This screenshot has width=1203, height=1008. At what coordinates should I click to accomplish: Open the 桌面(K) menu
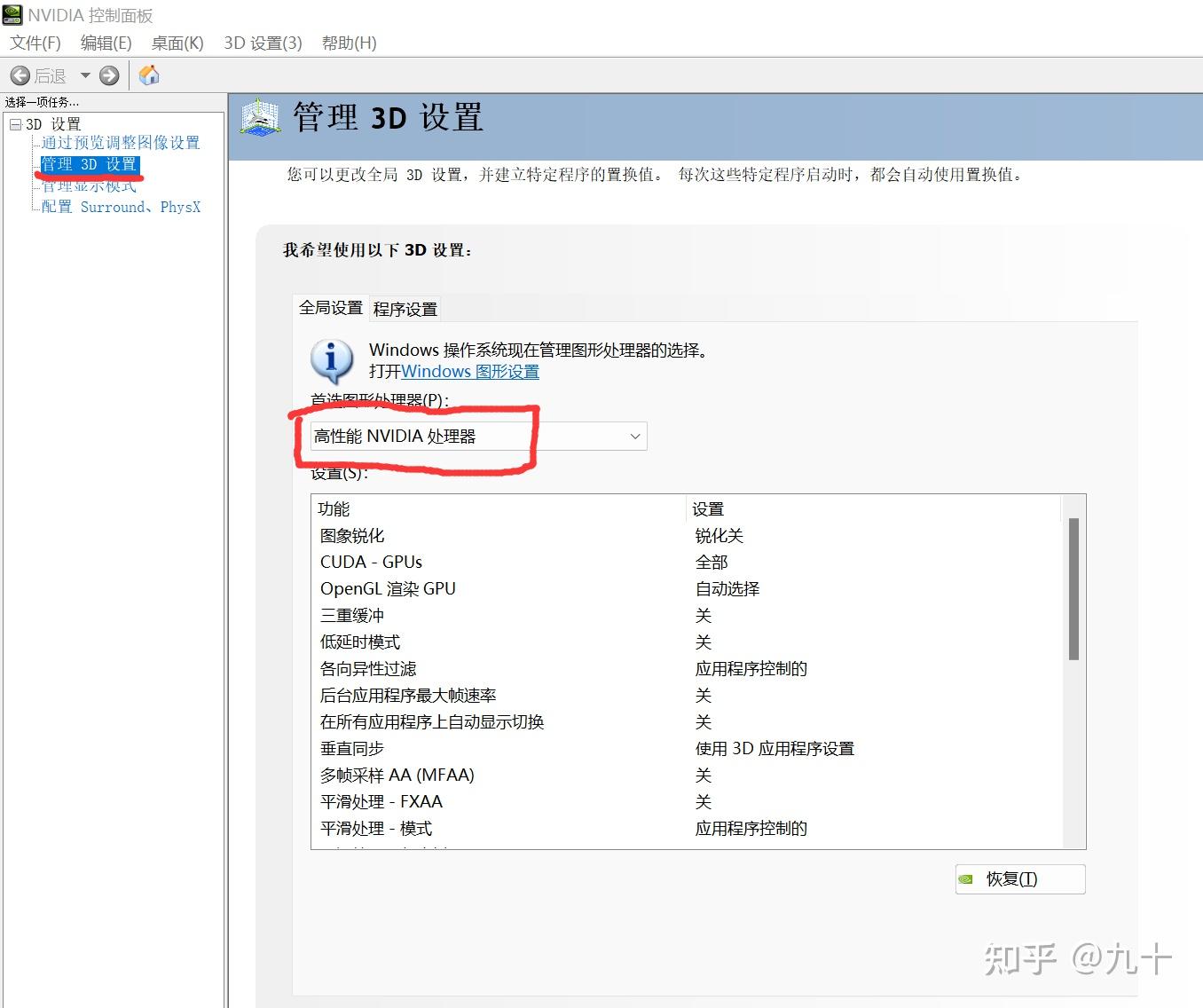click(177, 43)
